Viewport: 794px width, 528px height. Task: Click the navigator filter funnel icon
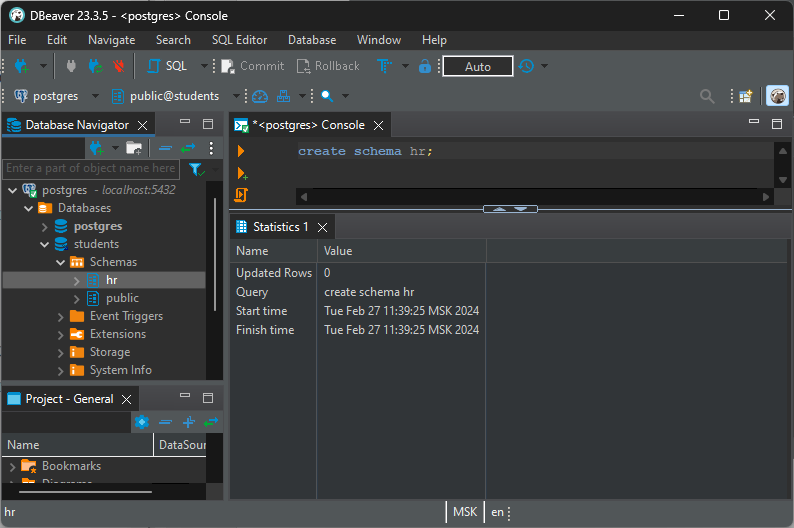[196, 169]
